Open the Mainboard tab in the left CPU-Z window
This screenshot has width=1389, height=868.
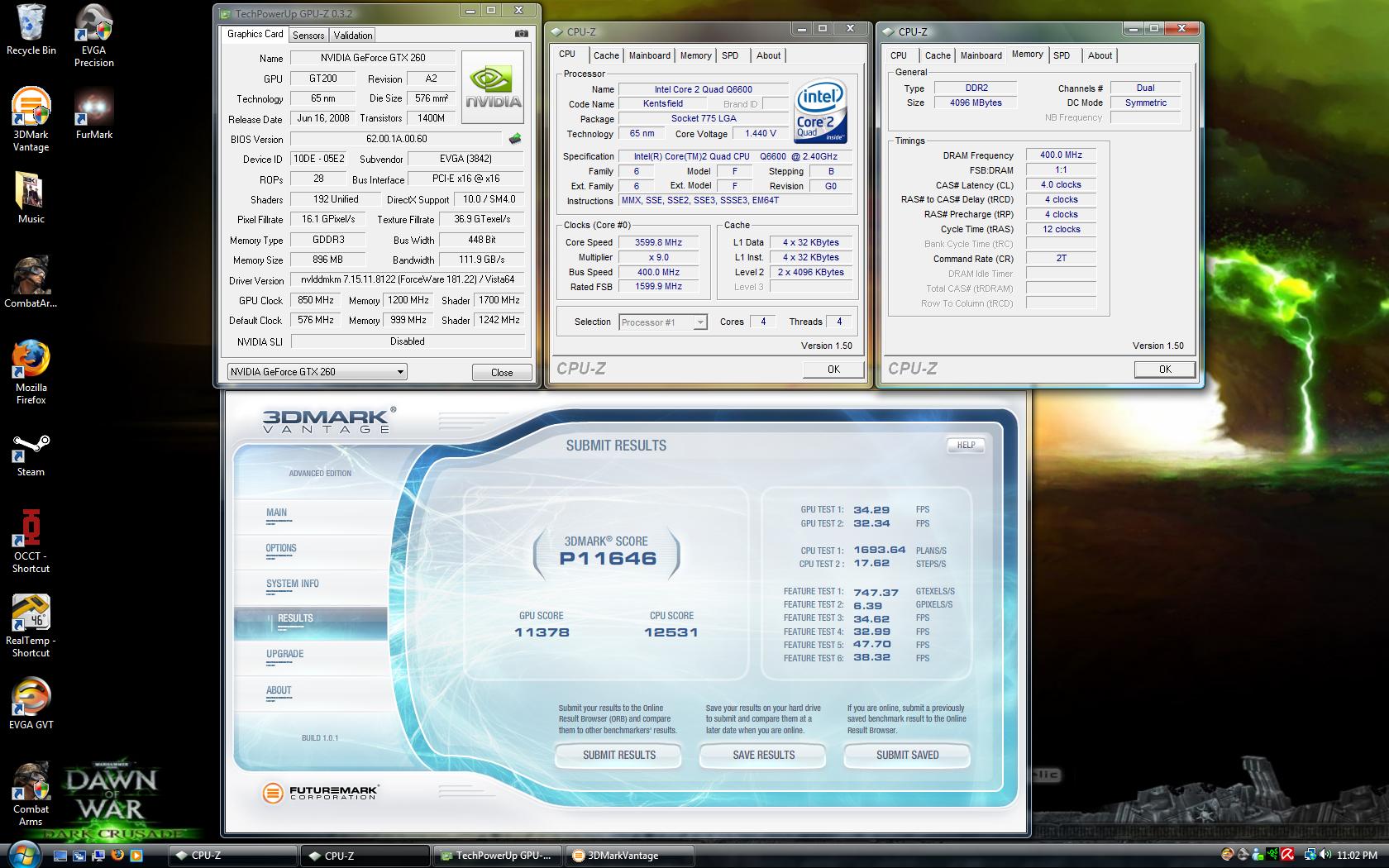tap(650, 55)
